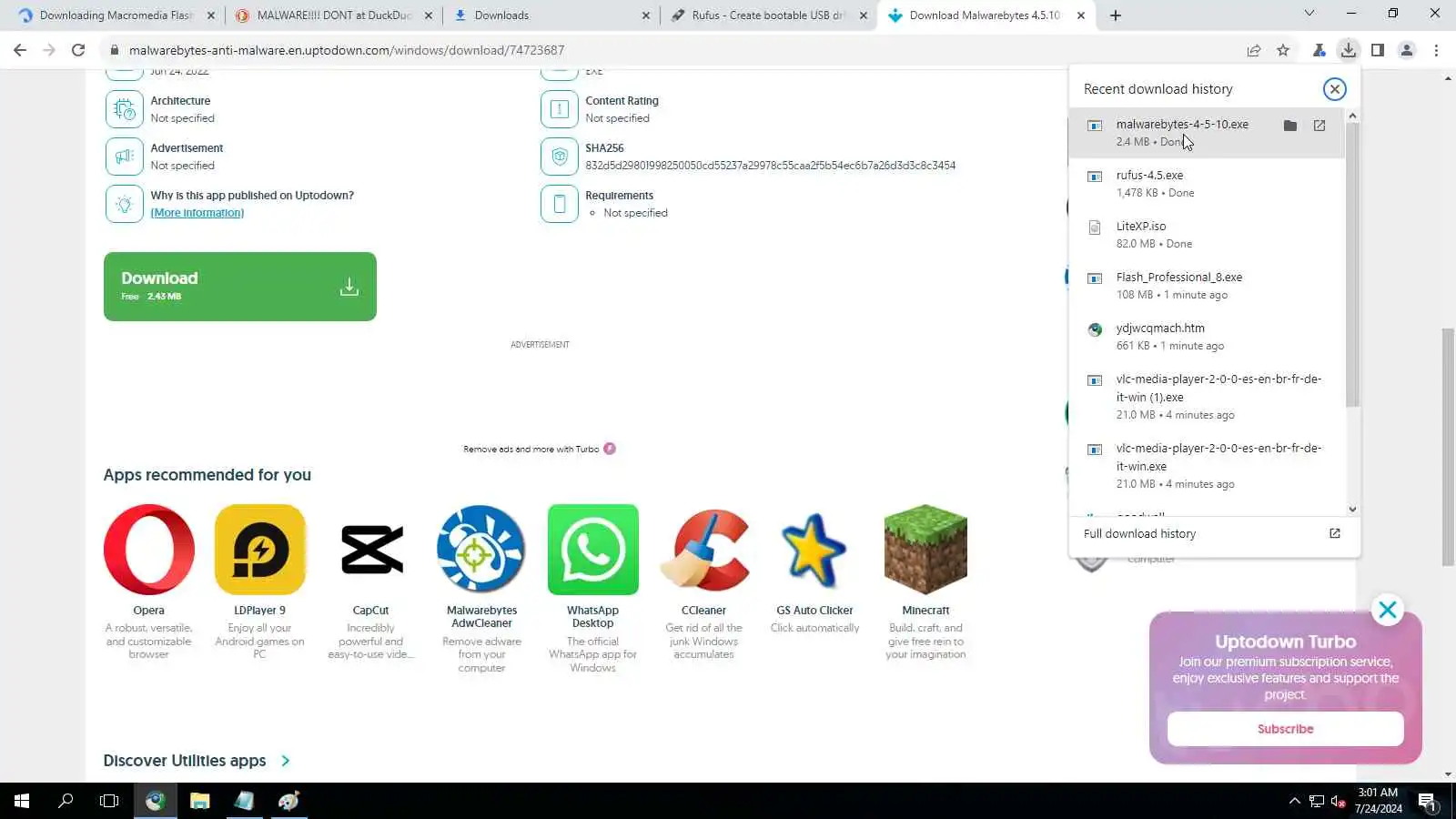
Task: Open the notification center
Action: (1427, 802)
